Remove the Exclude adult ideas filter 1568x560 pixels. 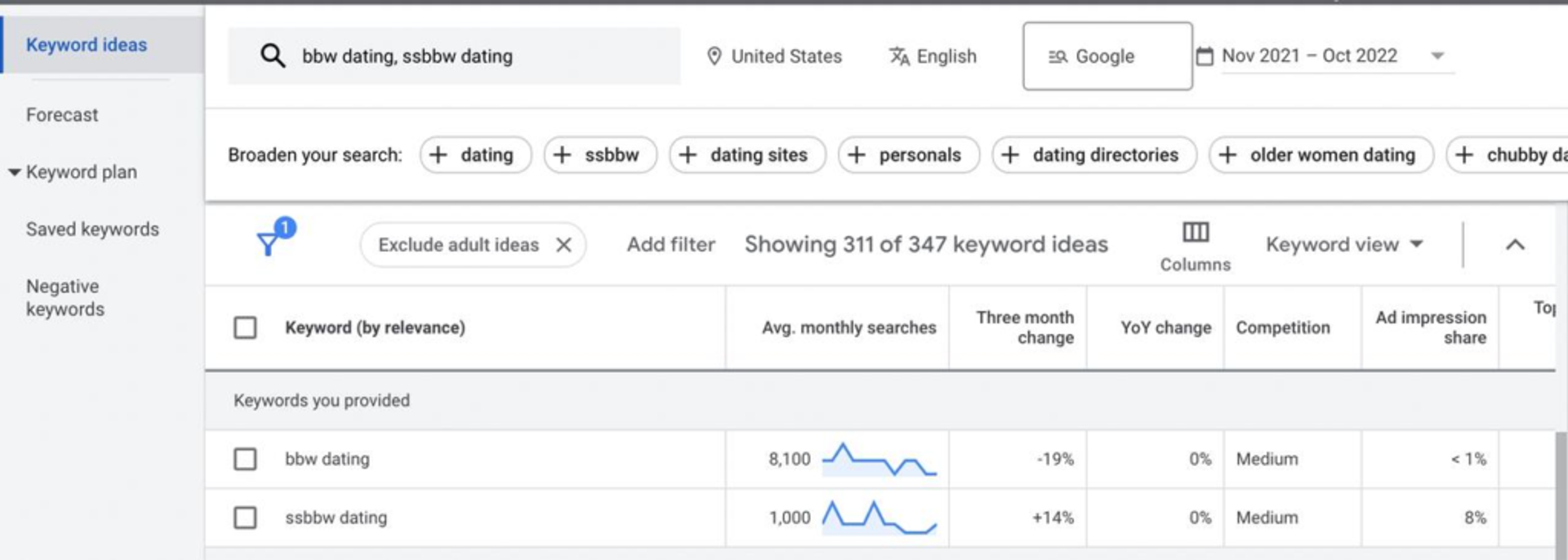click(x=563, y=245)
